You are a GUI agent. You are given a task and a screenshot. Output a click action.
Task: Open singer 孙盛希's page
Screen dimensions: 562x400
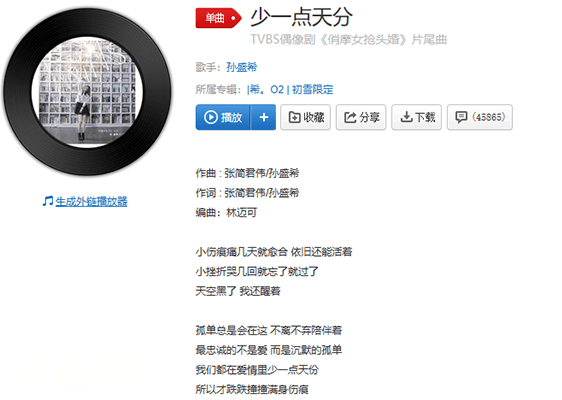tap(242, 67)
